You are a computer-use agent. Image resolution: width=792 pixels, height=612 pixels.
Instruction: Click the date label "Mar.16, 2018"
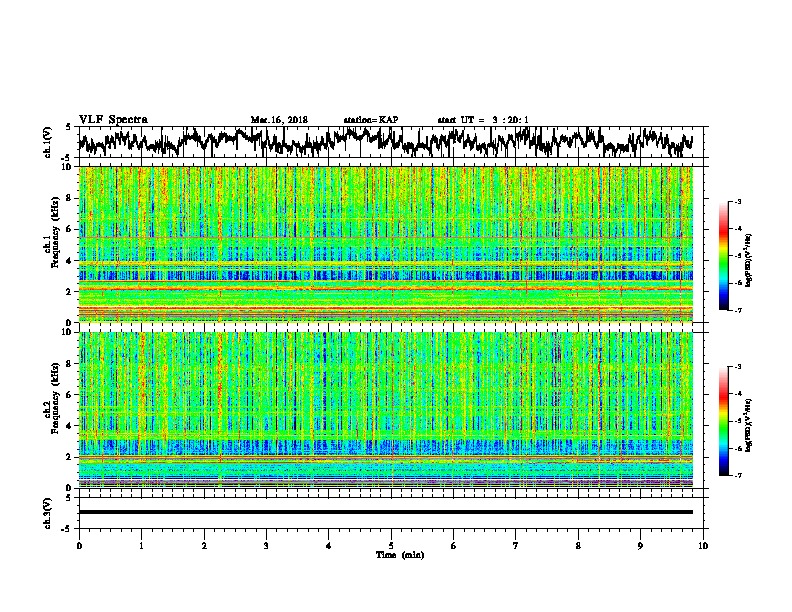pos(279,120)
